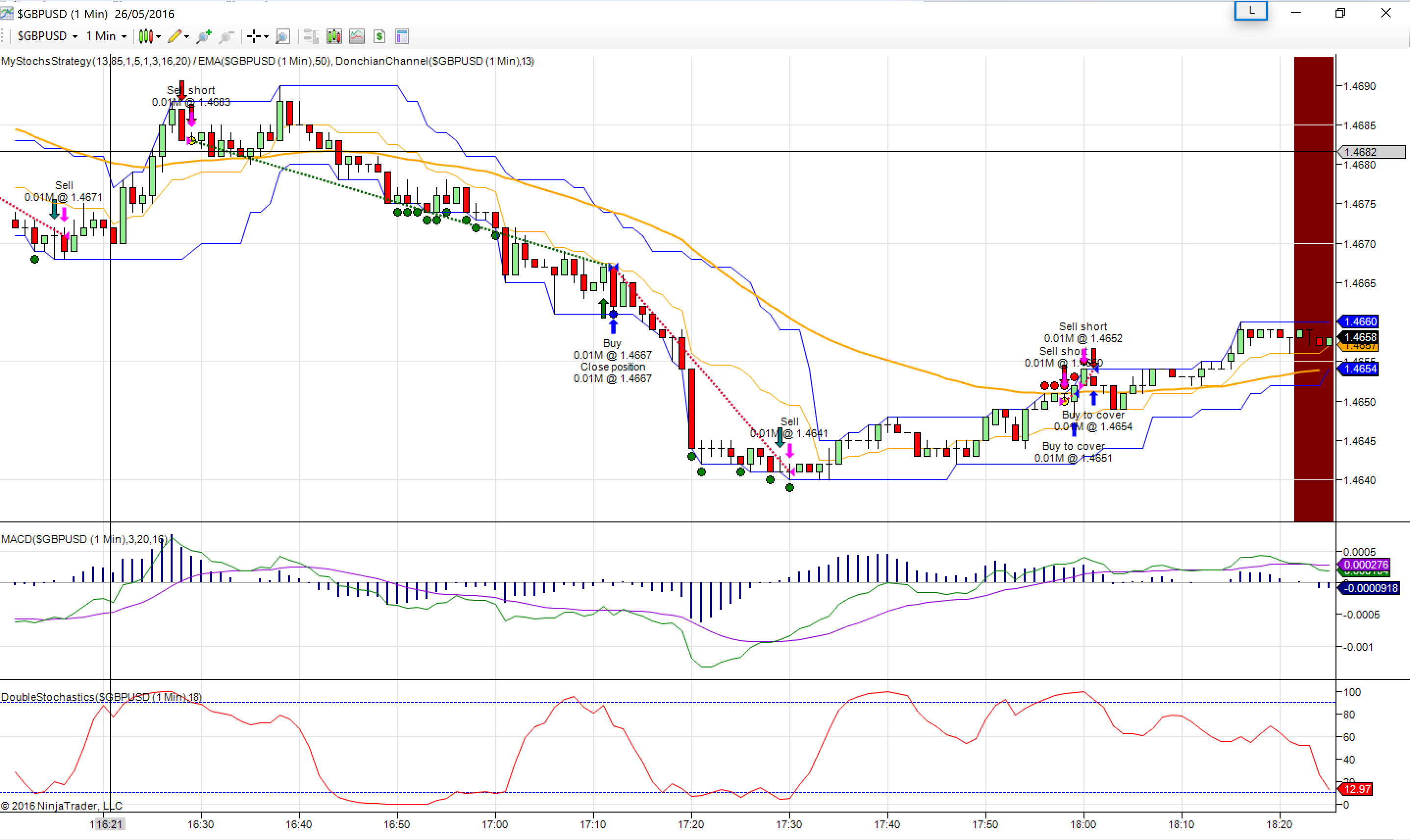Choose the crosshair cursor tool
1410x840 pixels.
click(253, 37)
